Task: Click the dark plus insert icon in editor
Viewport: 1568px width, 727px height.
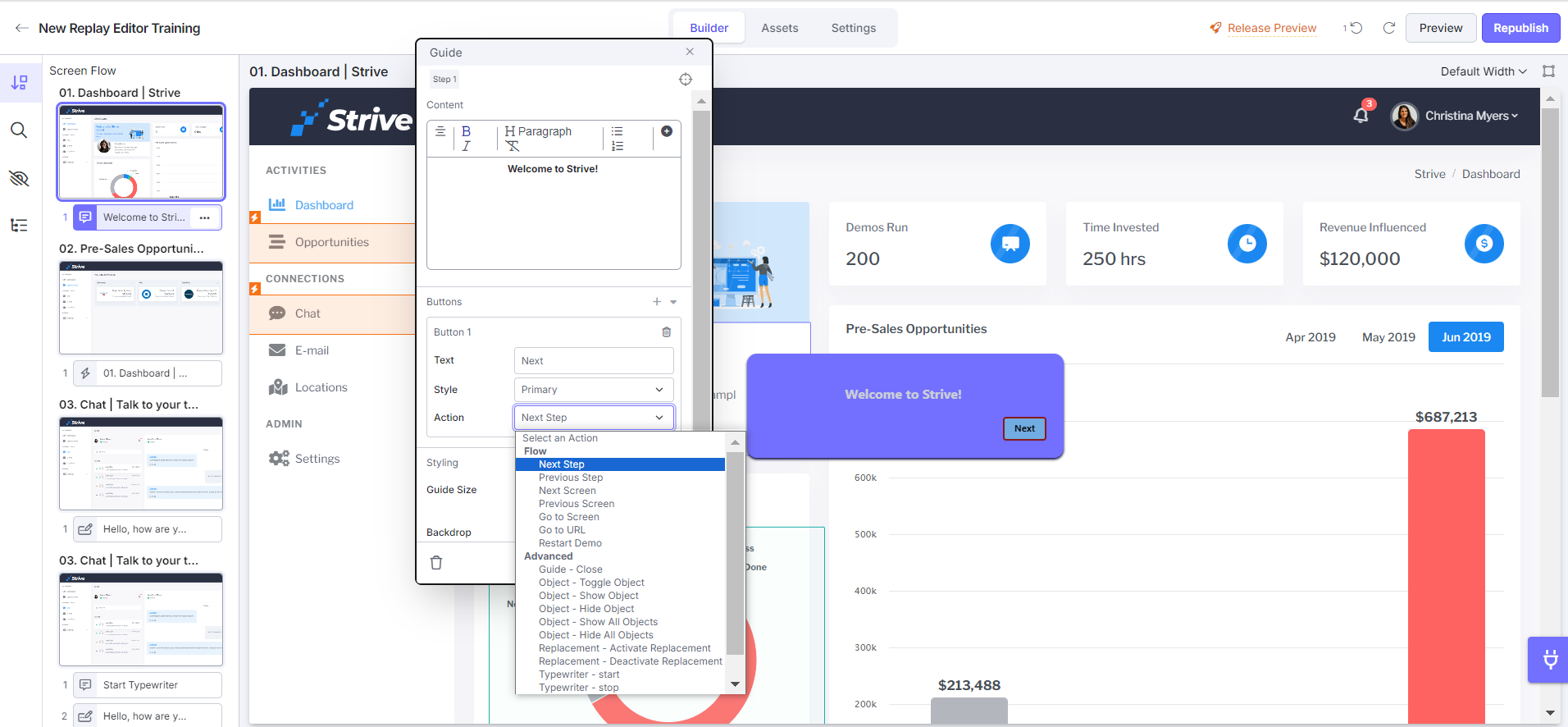Action: pyautogui.click(x=667, y=131)
